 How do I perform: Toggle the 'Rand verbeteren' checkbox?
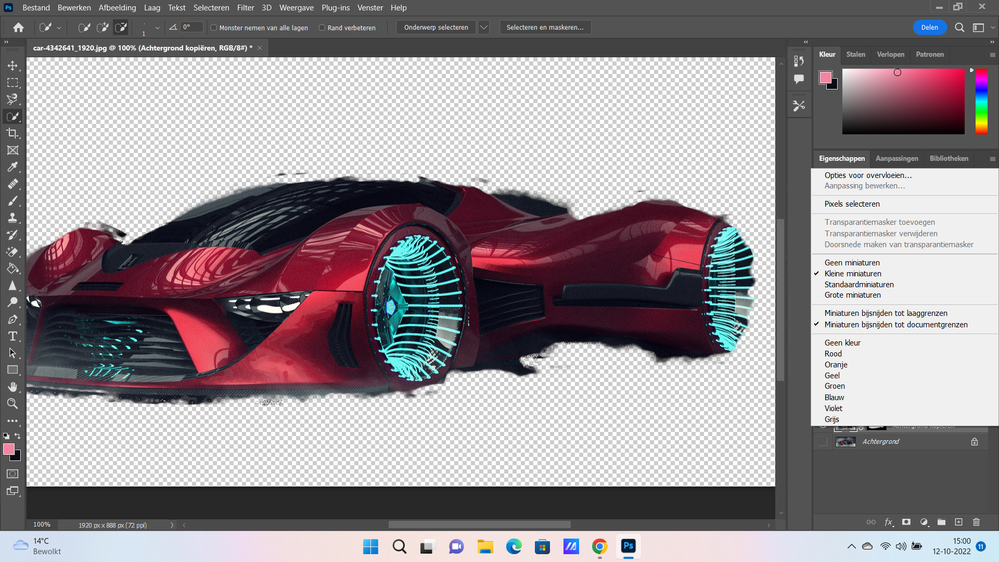coord(322,28)
